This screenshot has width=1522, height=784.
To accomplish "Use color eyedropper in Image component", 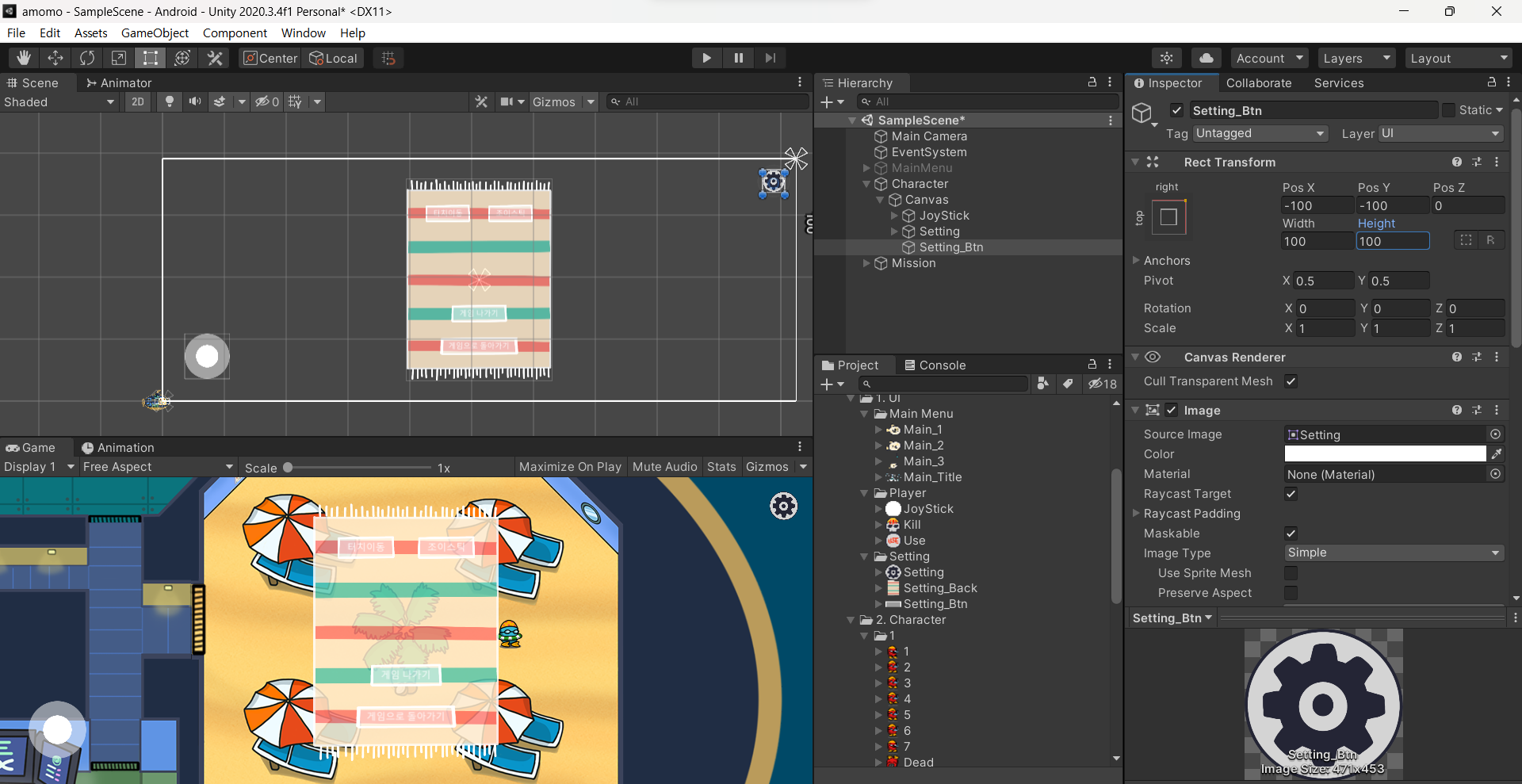I will point(1496,453).
